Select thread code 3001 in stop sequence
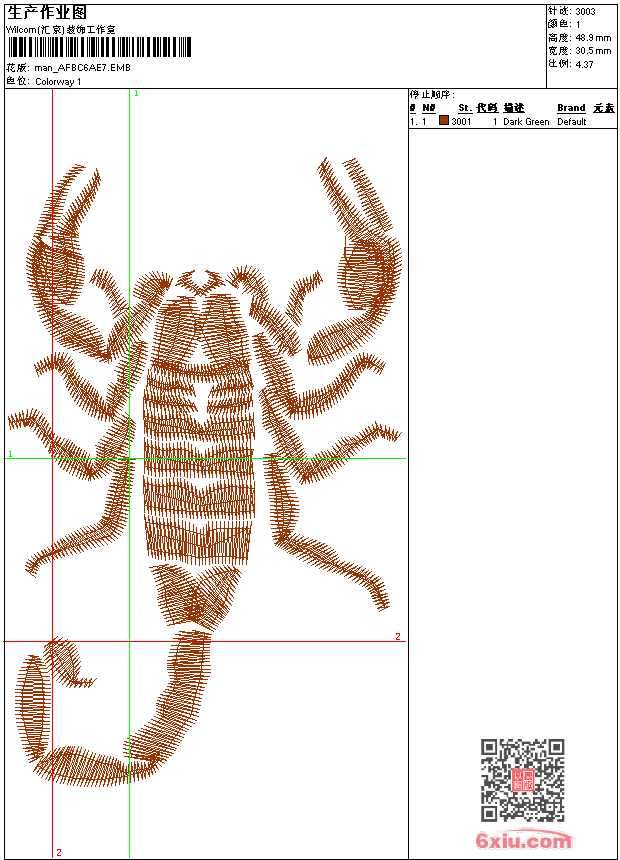The width and height of the screenshot is (620, 860). (x=461, y=122)
